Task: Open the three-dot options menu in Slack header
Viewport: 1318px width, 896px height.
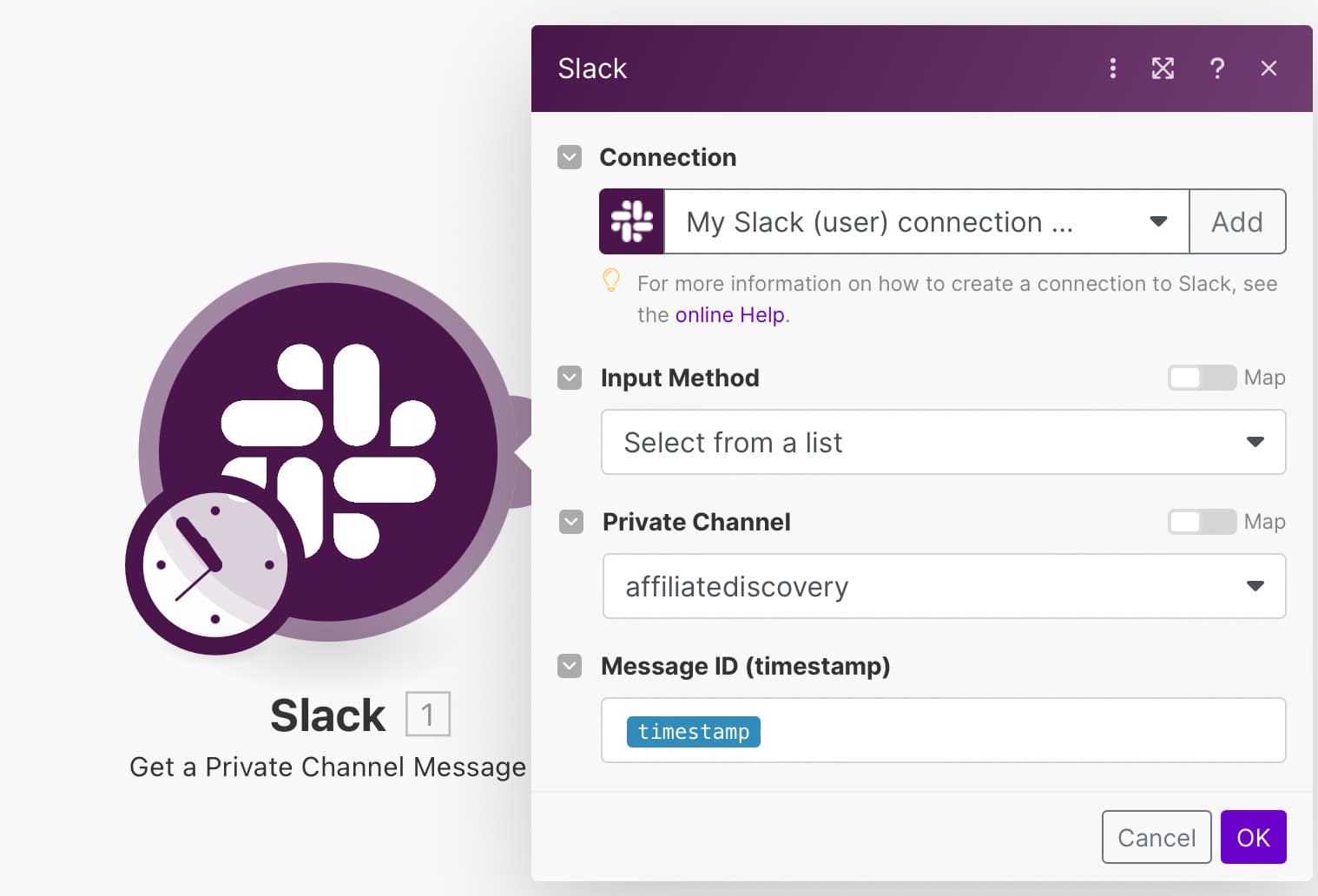Action: [x=1112, y=69]
